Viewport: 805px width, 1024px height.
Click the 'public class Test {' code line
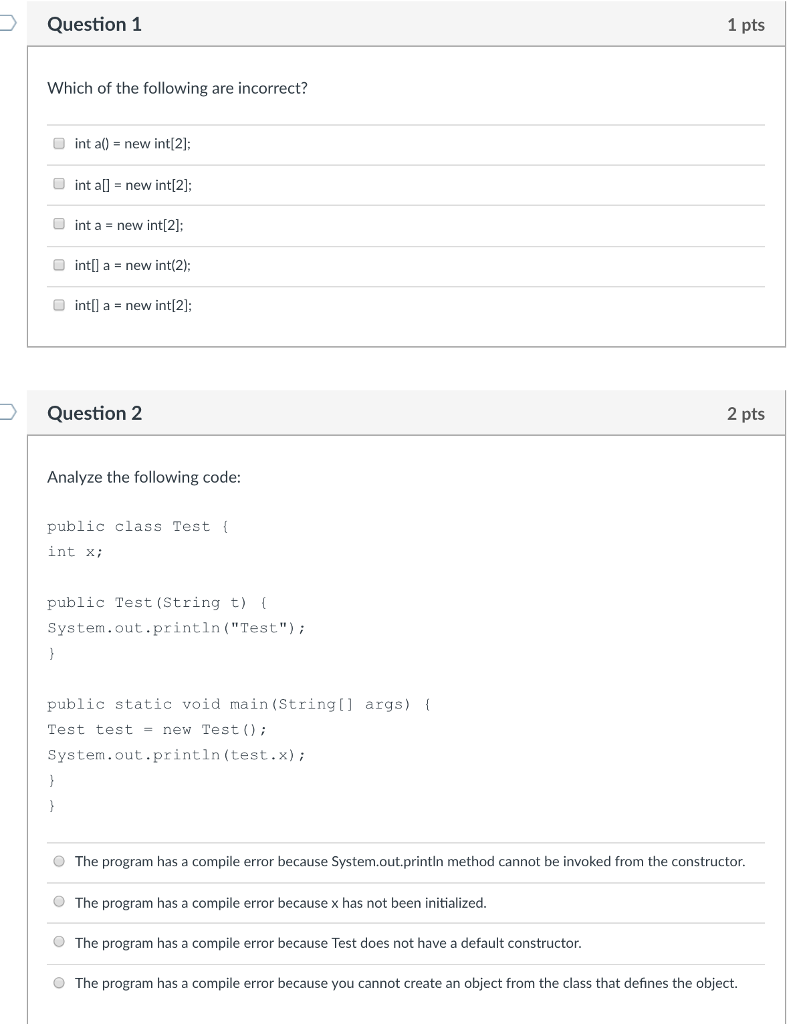(138, 526)
